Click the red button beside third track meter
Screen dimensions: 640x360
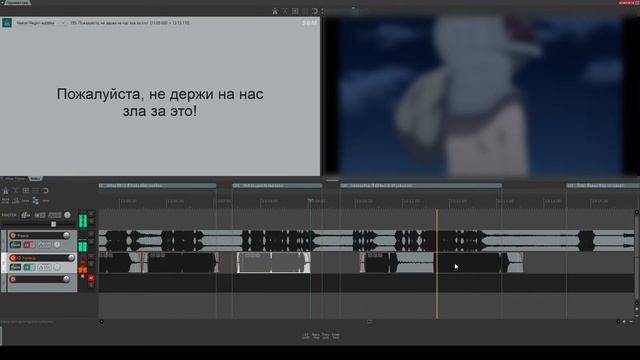coord(91,278)
